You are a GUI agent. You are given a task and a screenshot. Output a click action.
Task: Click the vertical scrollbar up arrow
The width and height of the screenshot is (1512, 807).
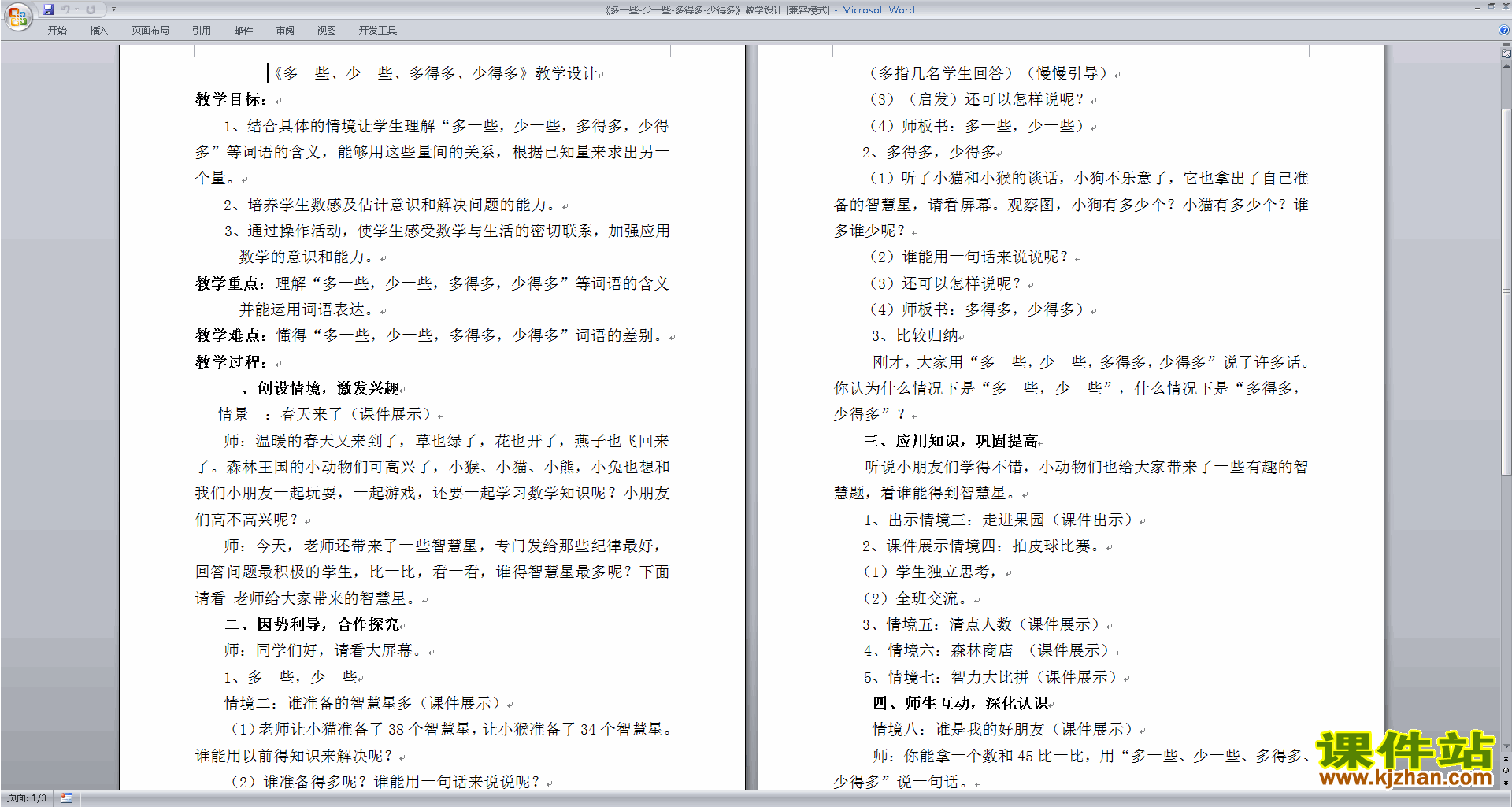click(x=1506, y=66)
